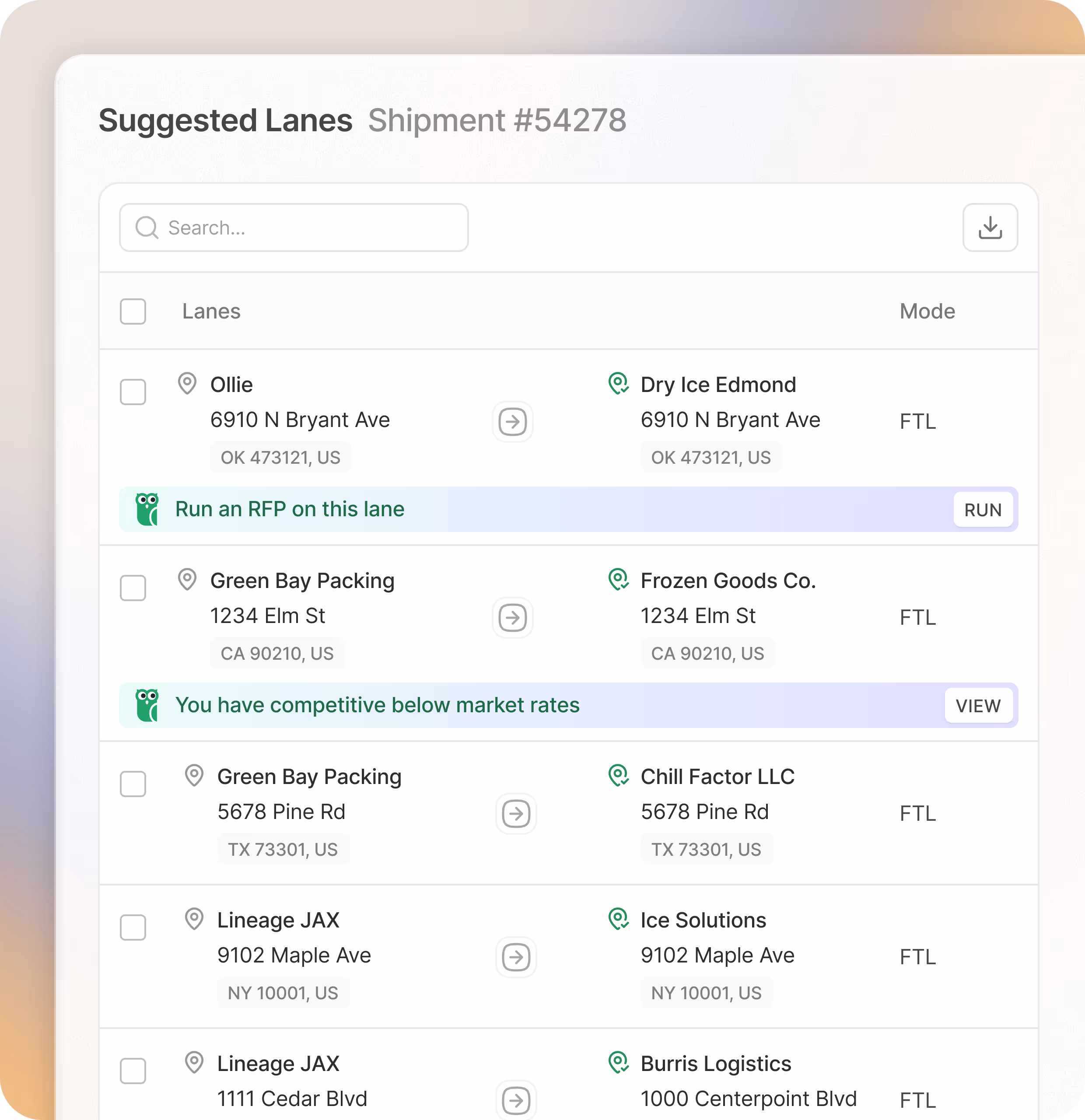The image size is (1085, 1120).
Task: Click the search magnifier icon
Action: click(x=147, y=227)
